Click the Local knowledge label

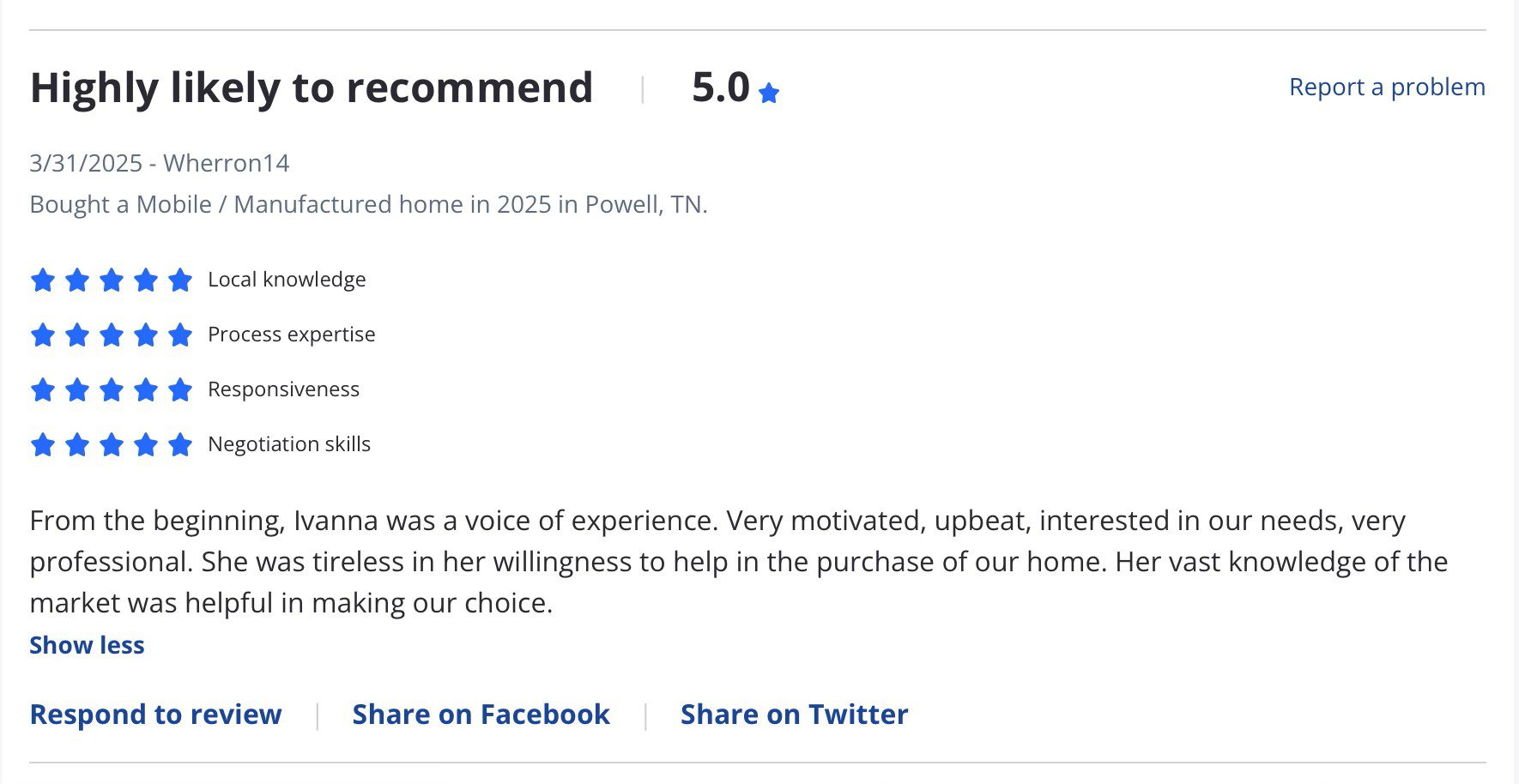(287, 280)
